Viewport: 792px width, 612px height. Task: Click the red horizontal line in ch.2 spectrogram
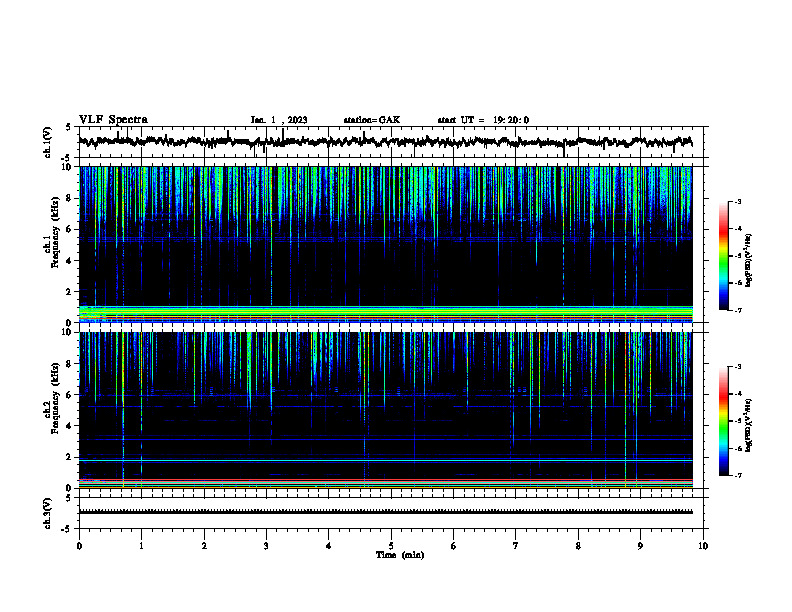coord(385,480)
